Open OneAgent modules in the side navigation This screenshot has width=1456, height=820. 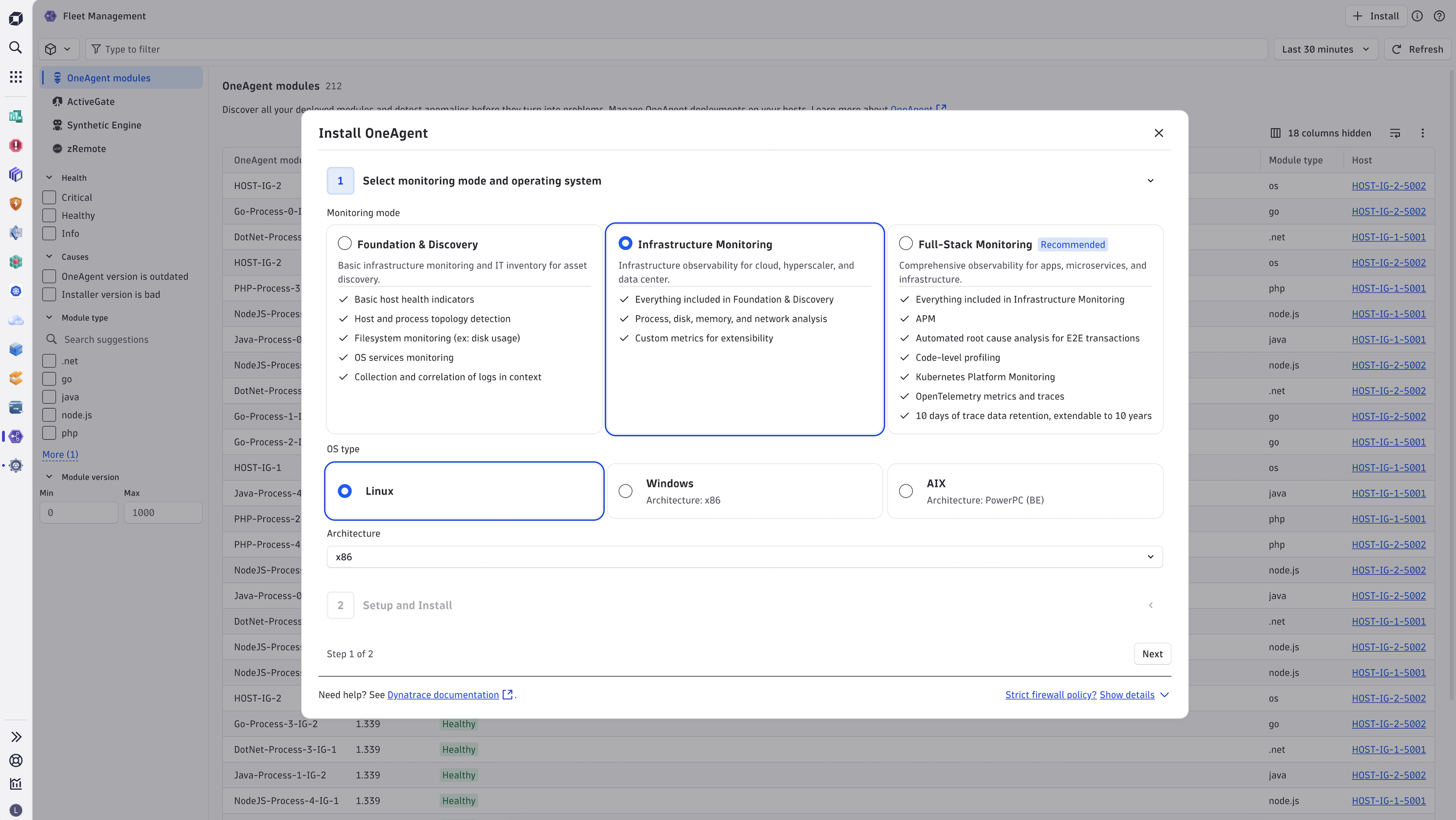pyautogui.click(x=121, y=78)
